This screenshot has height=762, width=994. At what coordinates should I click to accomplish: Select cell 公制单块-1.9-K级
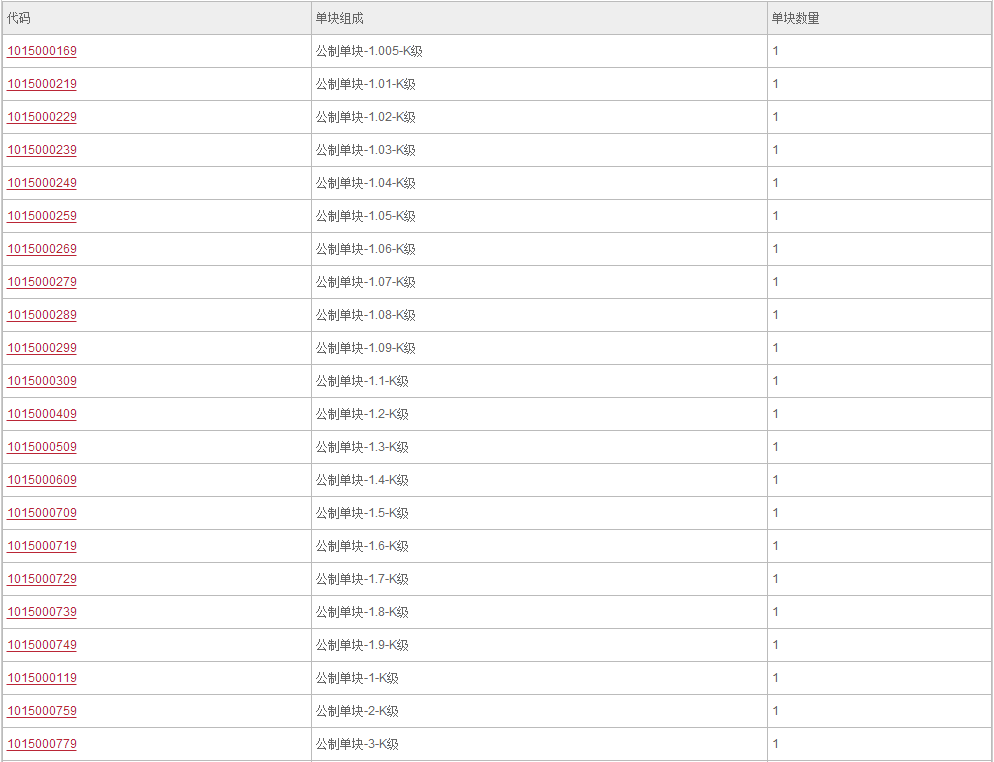pyautogui.click(x=539, y=644)
